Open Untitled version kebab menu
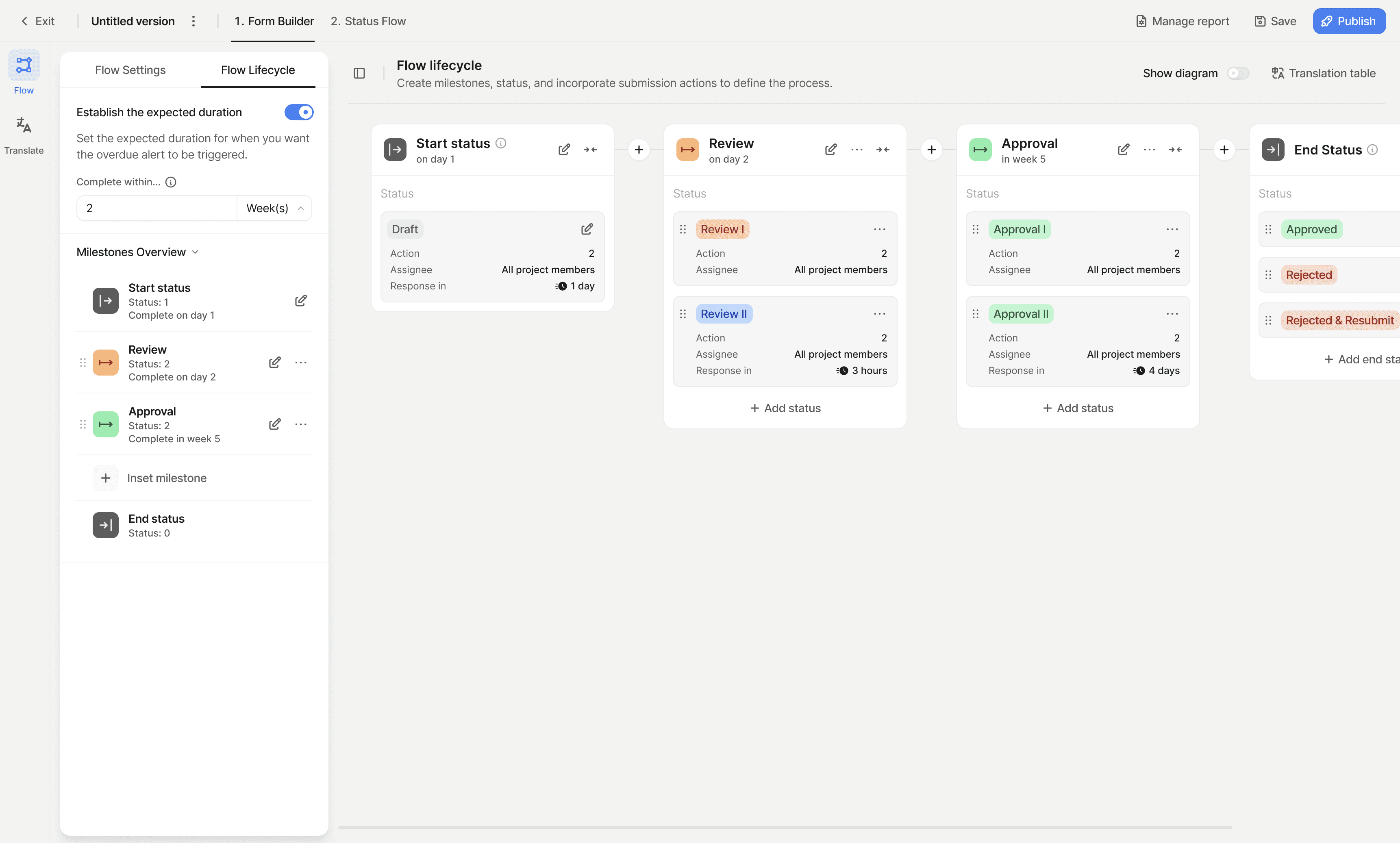Screen dimensions: 1400x843 click(x=193, y=21)
